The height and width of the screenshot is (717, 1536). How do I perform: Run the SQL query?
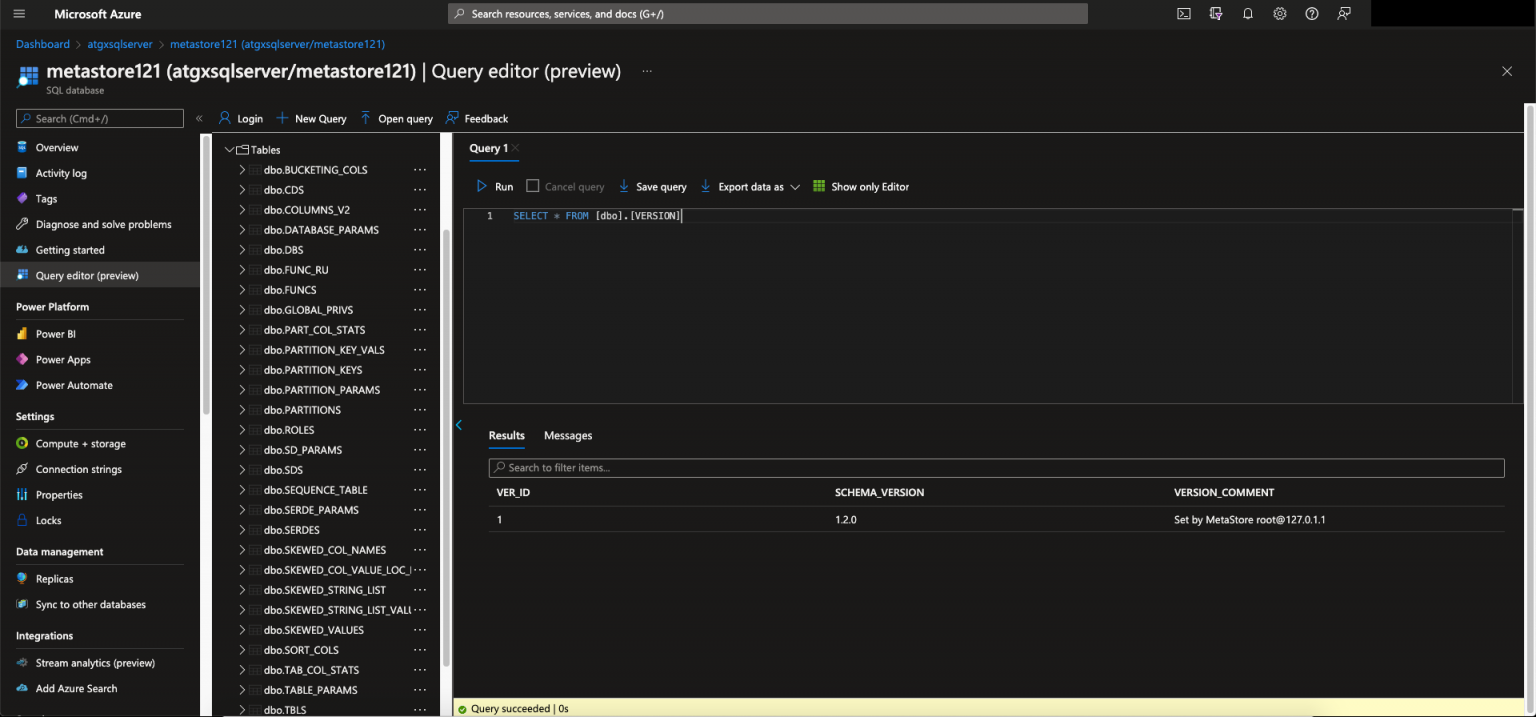point(496,186)
